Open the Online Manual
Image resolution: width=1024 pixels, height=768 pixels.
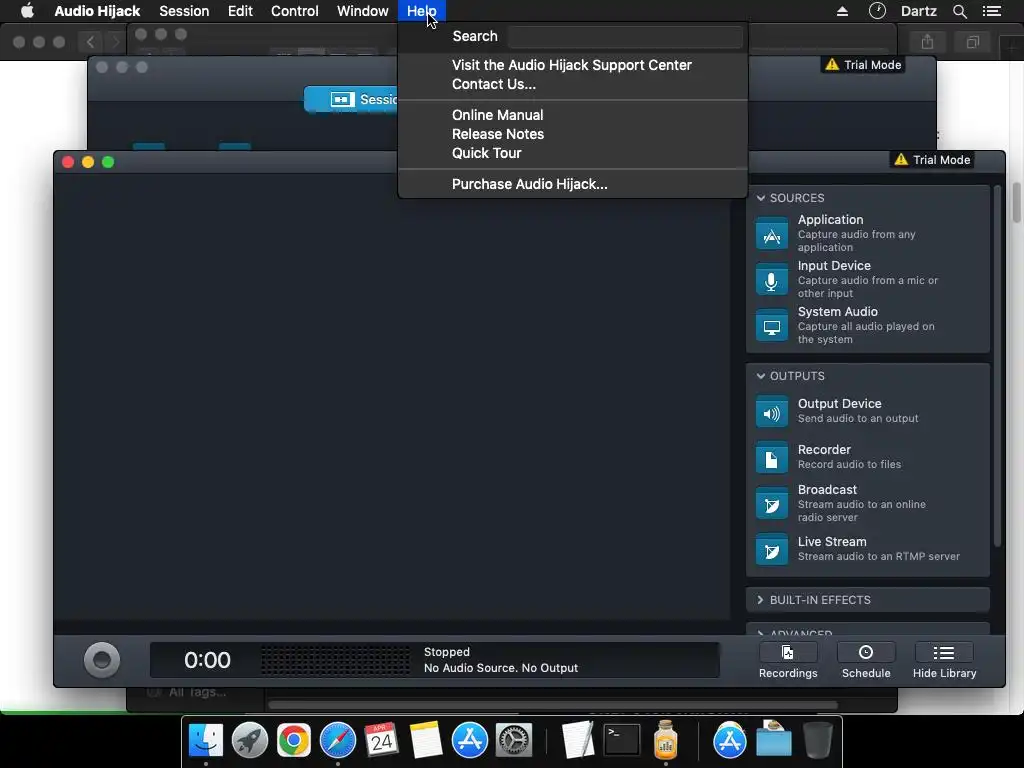point(498,115)
